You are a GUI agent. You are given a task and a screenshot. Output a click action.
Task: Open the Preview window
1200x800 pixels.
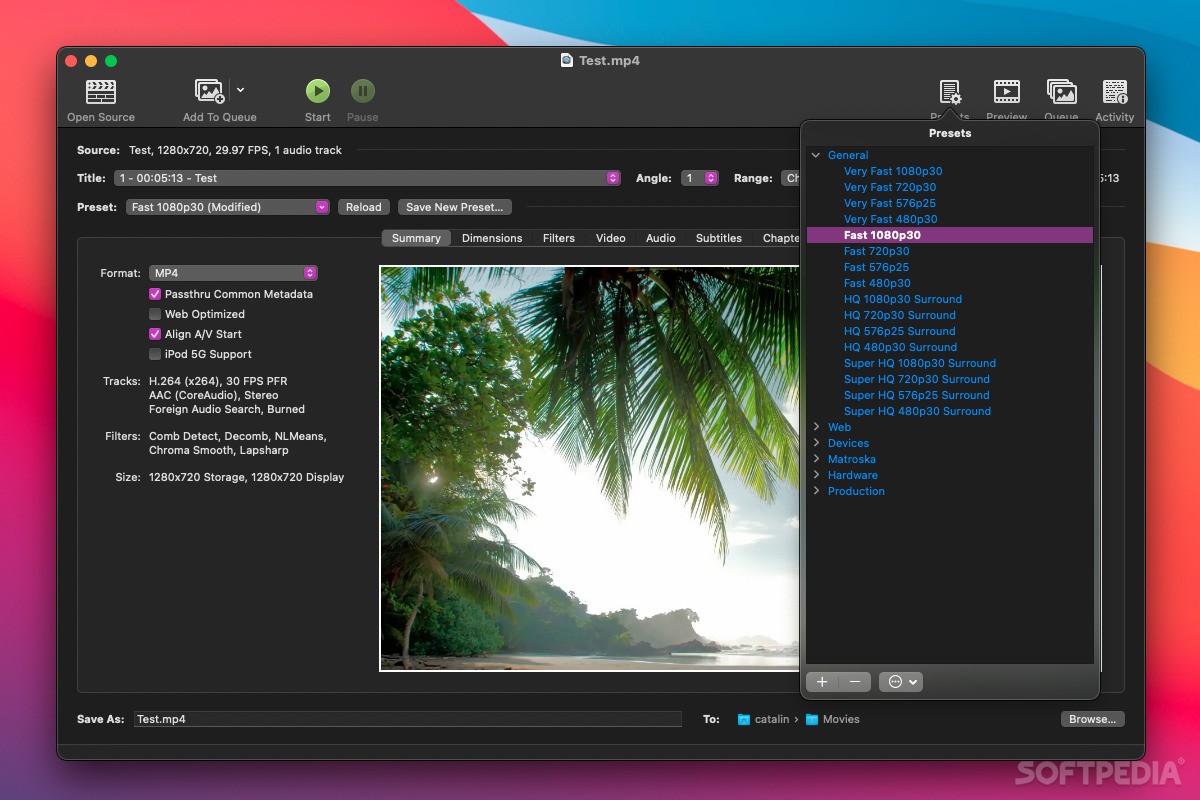click(1005, 92)
